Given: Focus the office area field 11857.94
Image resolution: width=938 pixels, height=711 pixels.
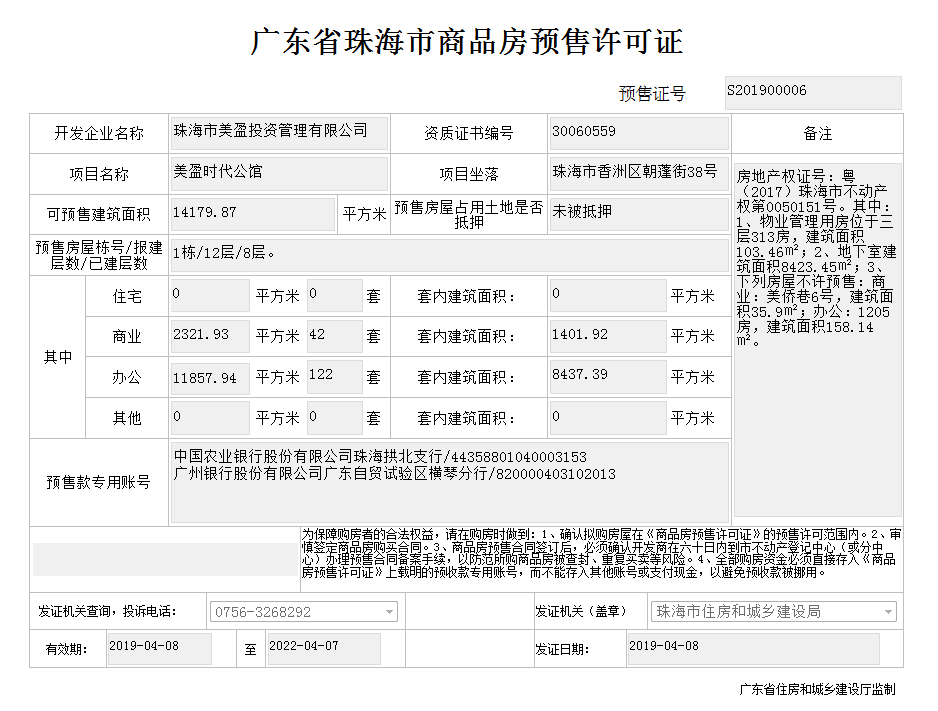Looking at the screenshot, I should [x=210, y=378].
